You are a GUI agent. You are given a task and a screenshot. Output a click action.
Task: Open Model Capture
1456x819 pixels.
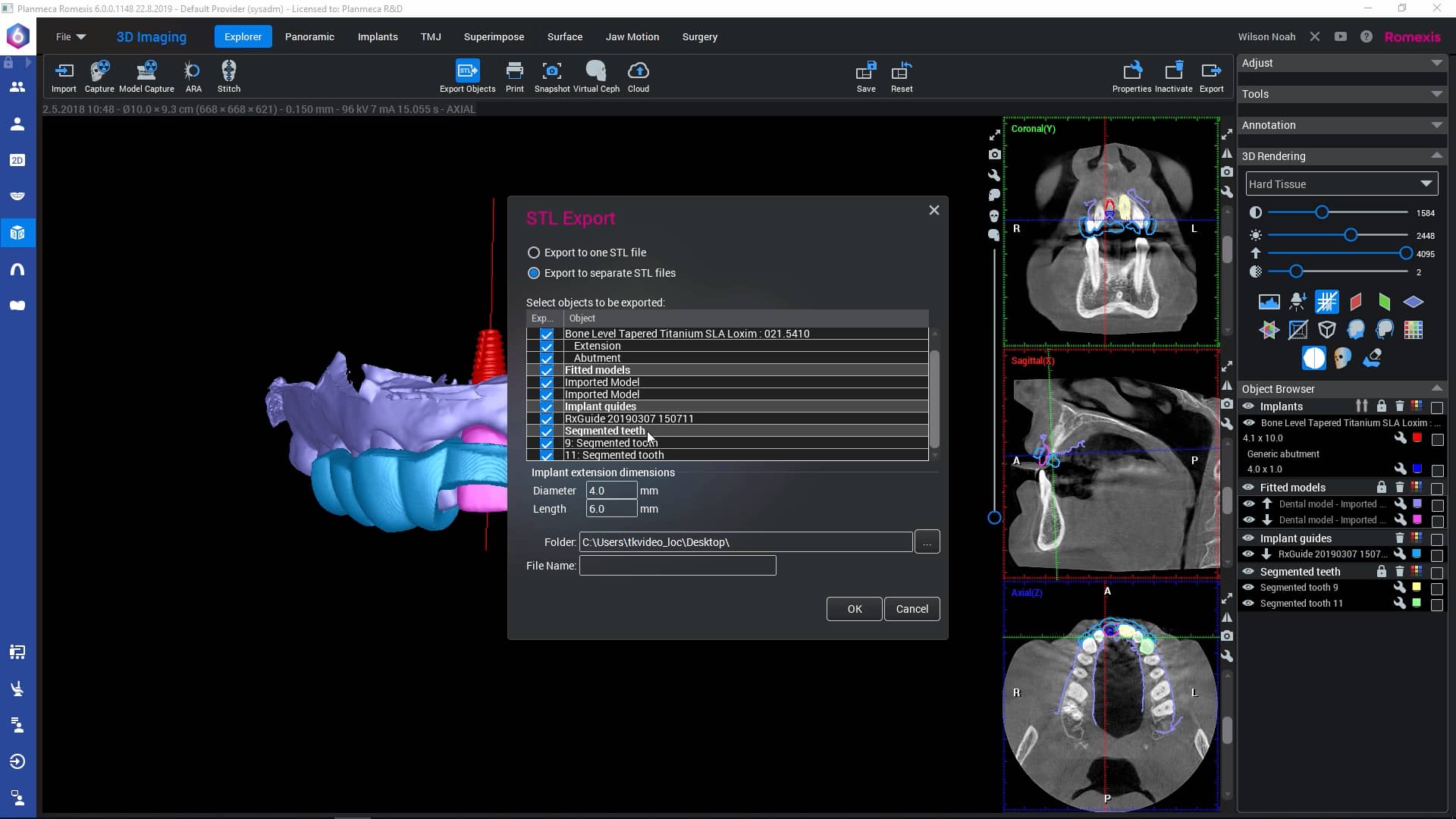point(146,76)
